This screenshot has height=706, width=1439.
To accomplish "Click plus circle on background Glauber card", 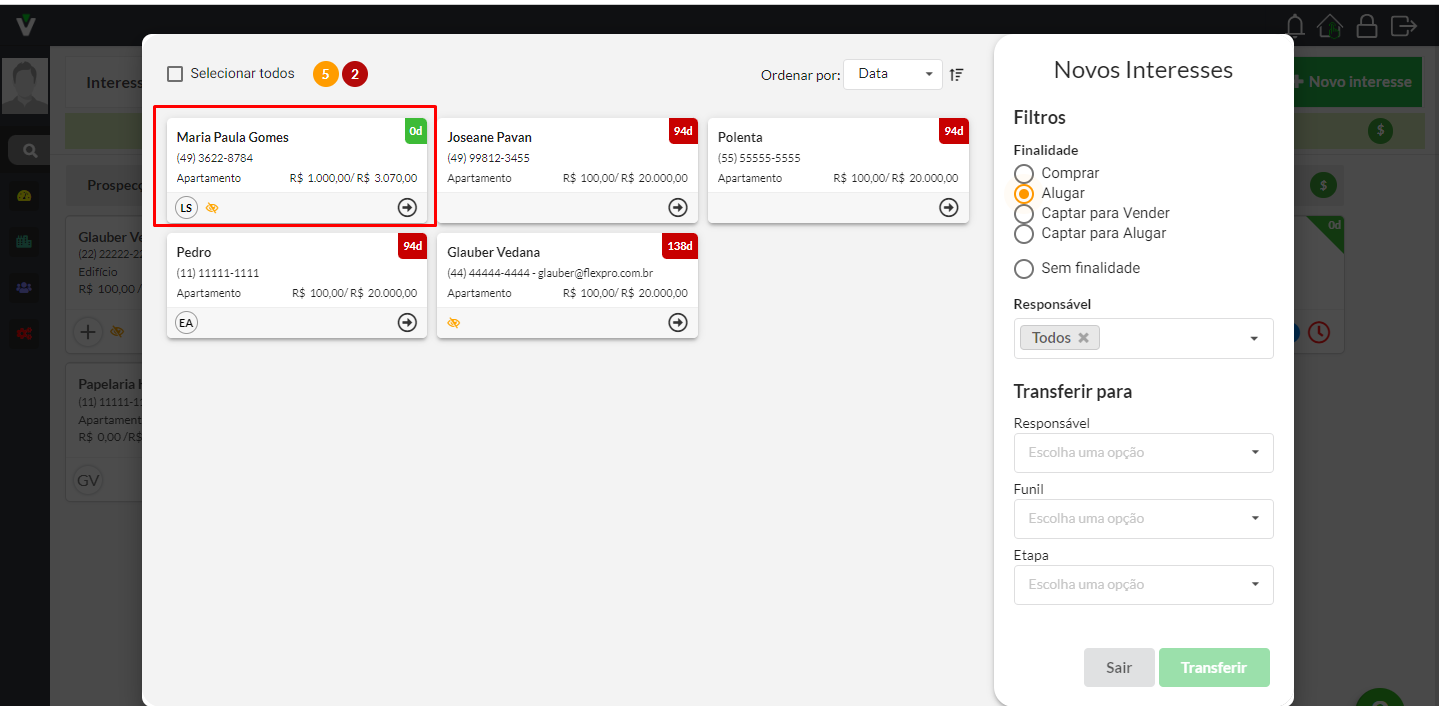I will (88, 331).
